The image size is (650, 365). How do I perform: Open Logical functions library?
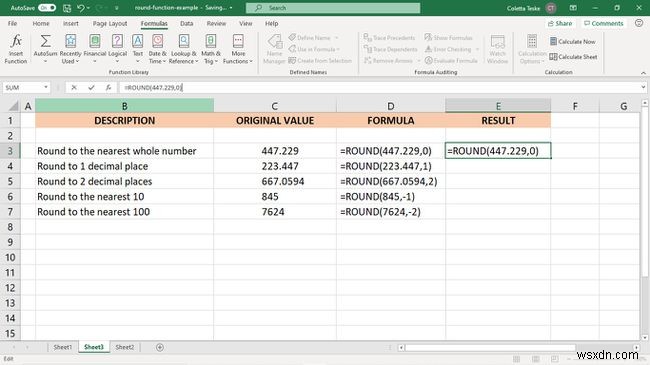point(117,49)
